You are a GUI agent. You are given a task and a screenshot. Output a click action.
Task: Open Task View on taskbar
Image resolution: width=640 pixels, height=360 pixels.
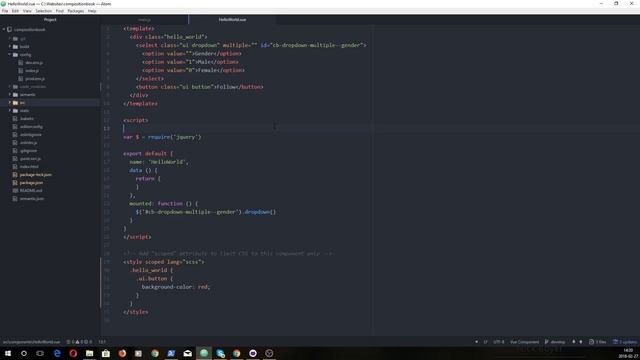[40, 353]
